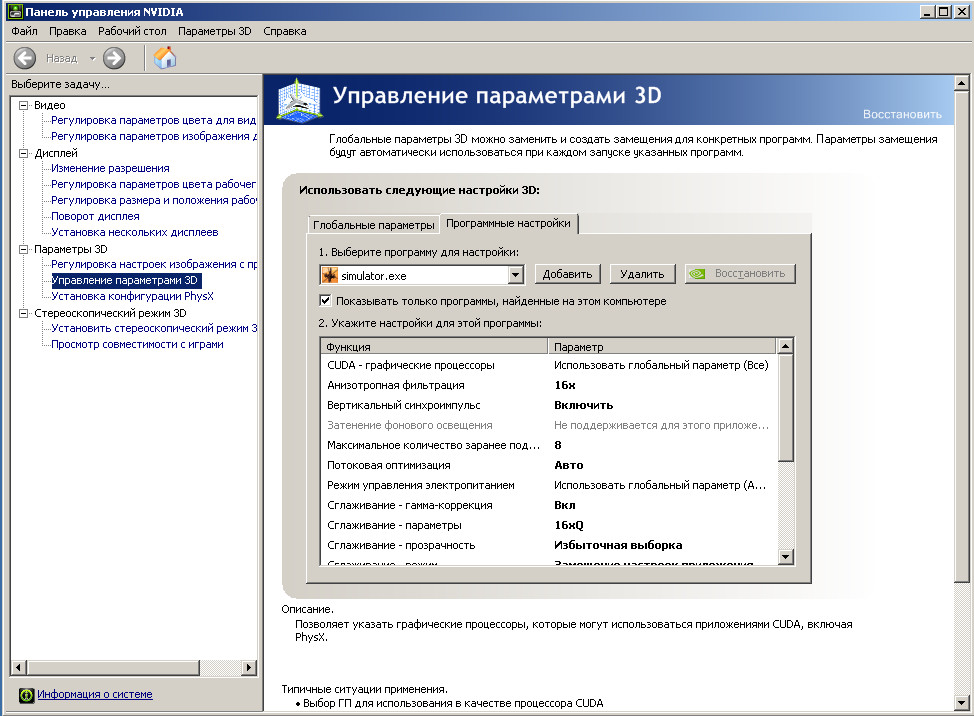This screenshot has height=716, width=974.
Task: Click the Функция column header
Action: point(434,347)
